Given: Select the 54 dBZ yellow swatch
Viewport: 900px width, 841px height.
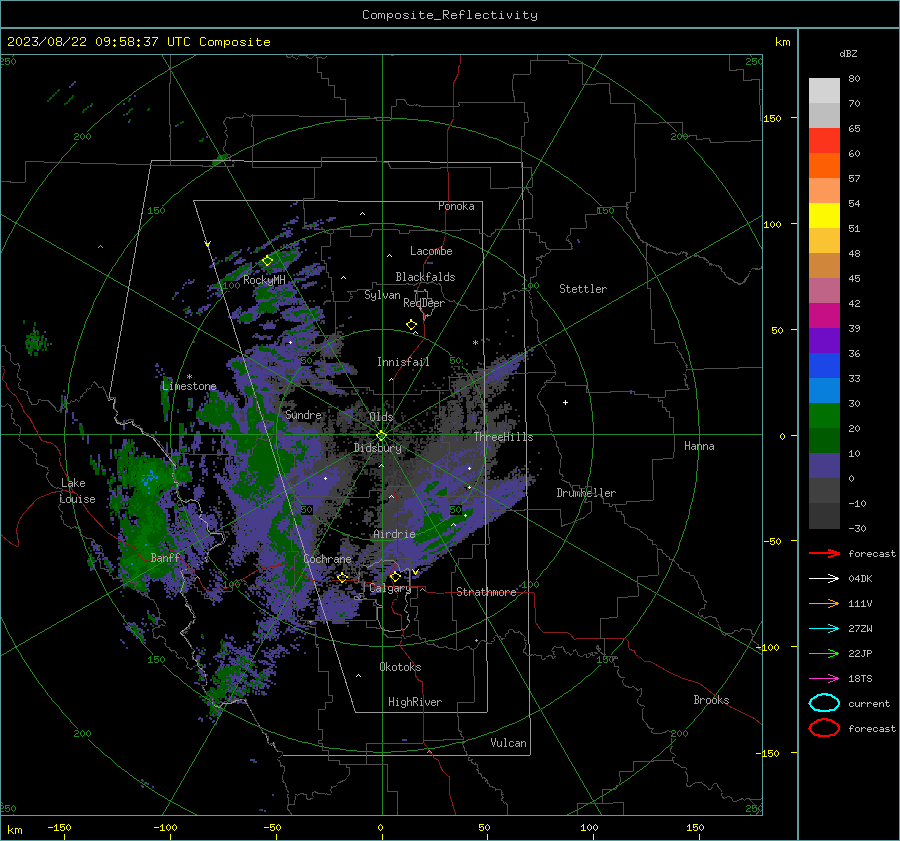Looking at the screenshot, I should tap(824, 215).
